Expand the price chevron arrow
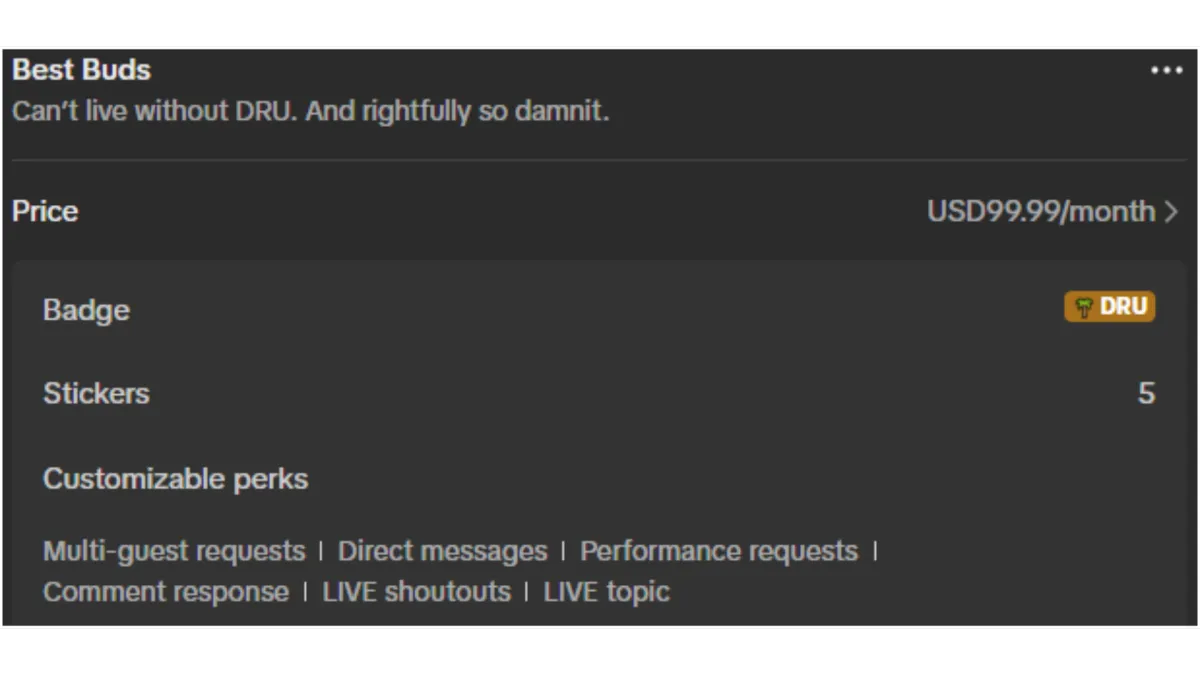The height and width of the screenshot is (675, 1200). coord(1172,212)
